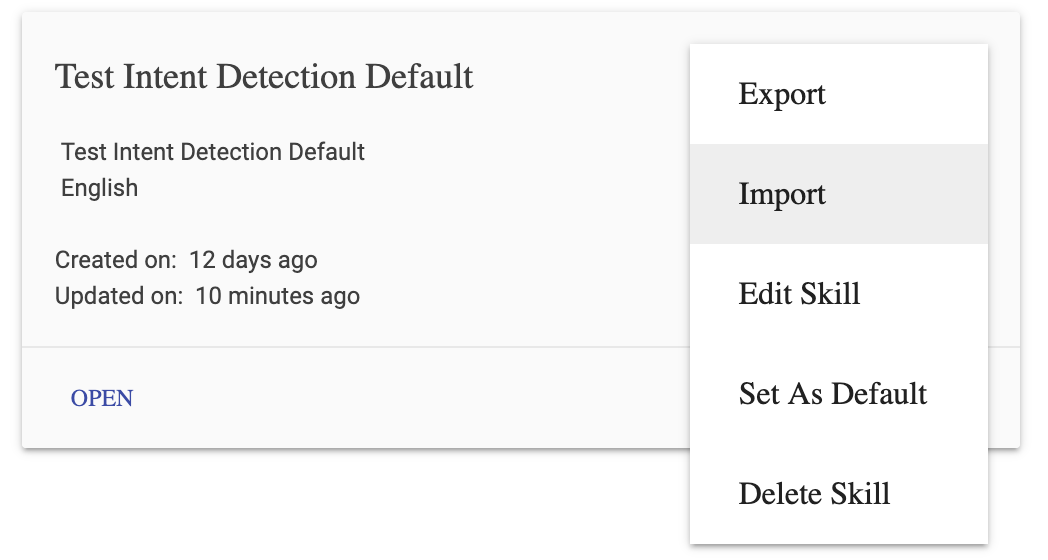
Task: Choose the Import menu option
Action: point(782,194)
